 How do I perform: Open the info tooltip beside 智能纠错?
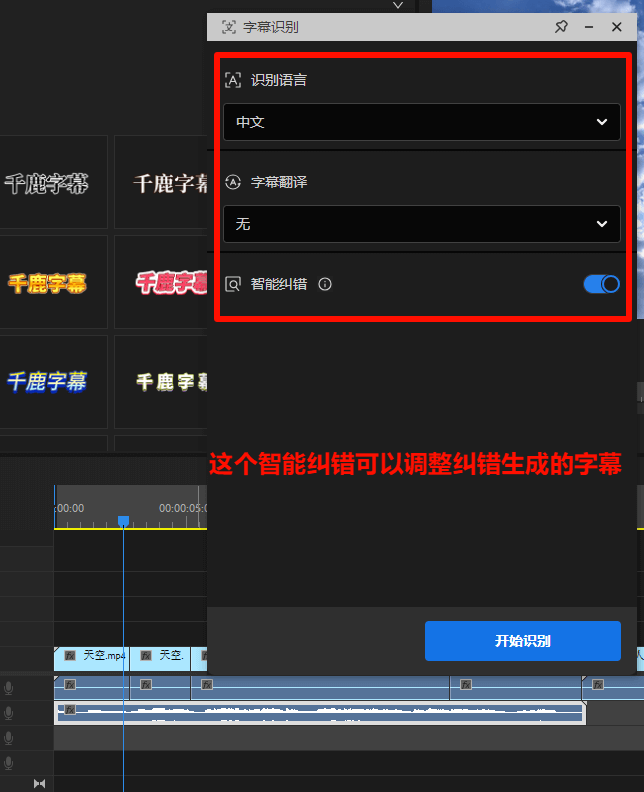pos(325,284)
